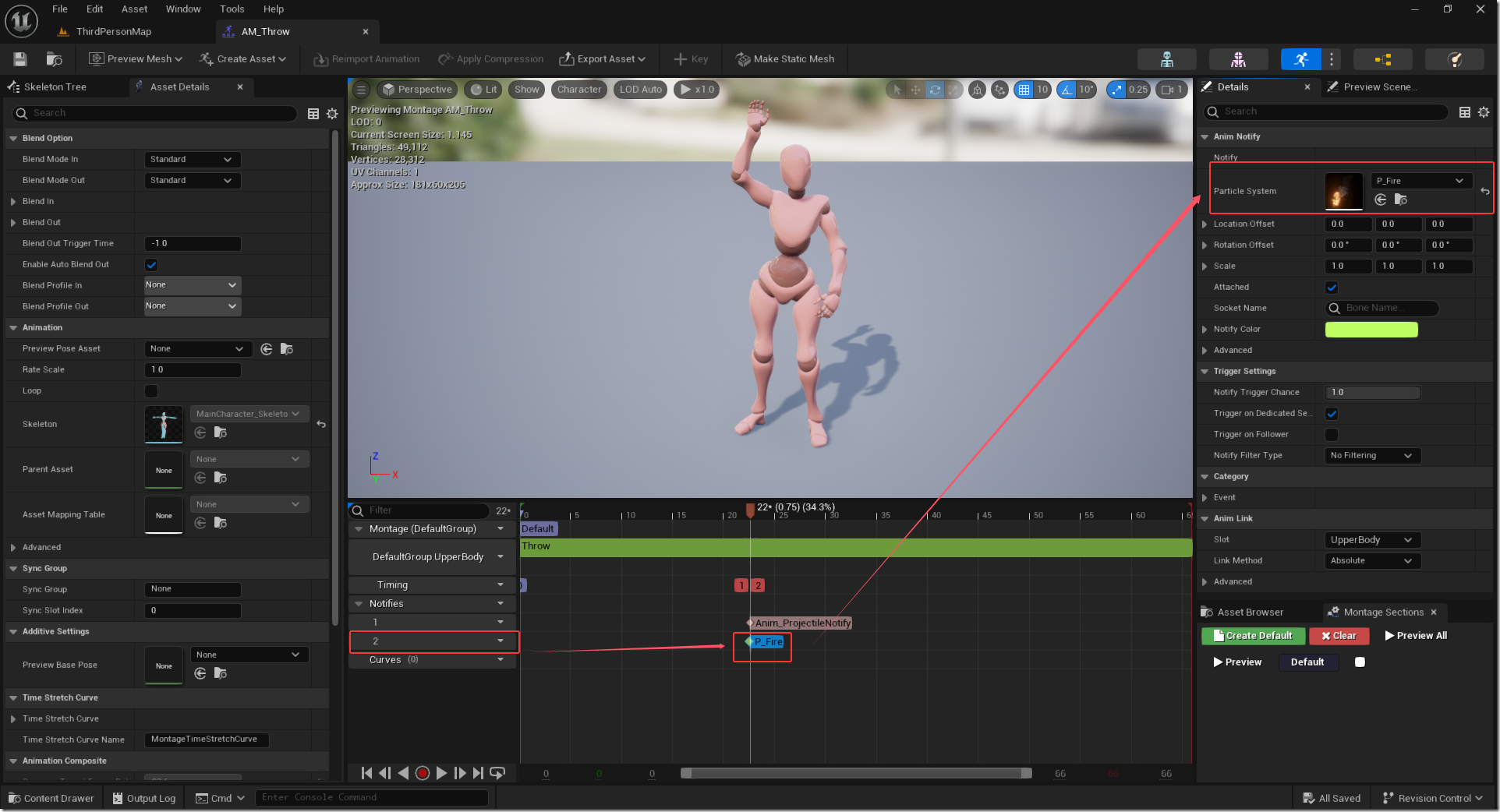Open the Blend Profile In dropdown

click(193, 285)
